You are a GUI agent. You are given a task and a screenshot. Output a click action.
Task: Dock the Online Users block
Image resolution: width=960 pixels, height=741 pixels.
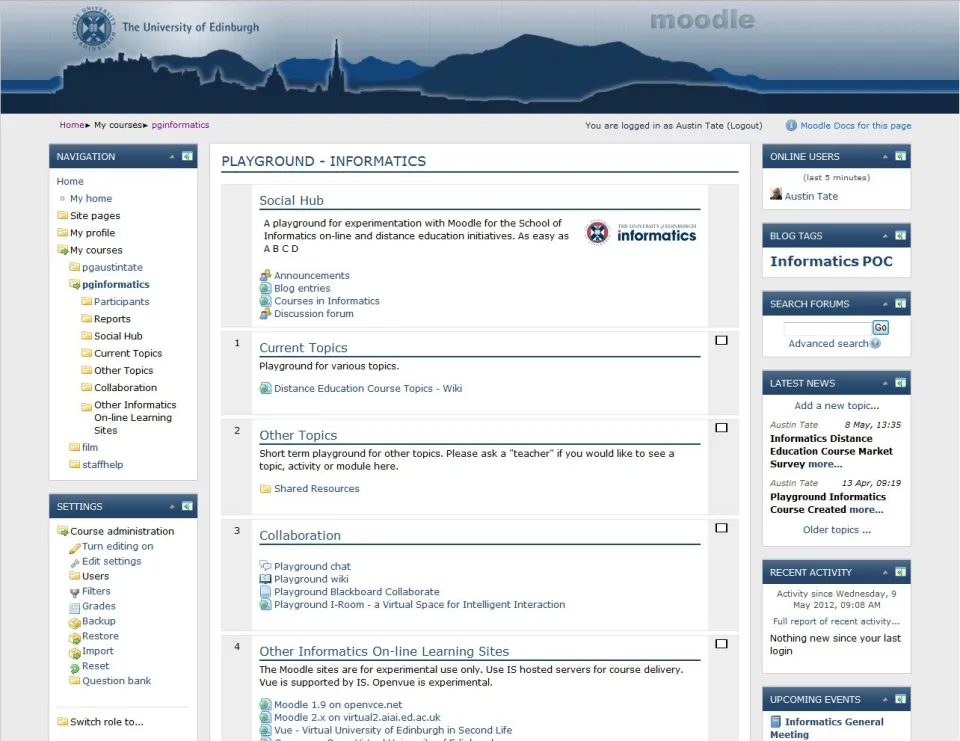900,156
